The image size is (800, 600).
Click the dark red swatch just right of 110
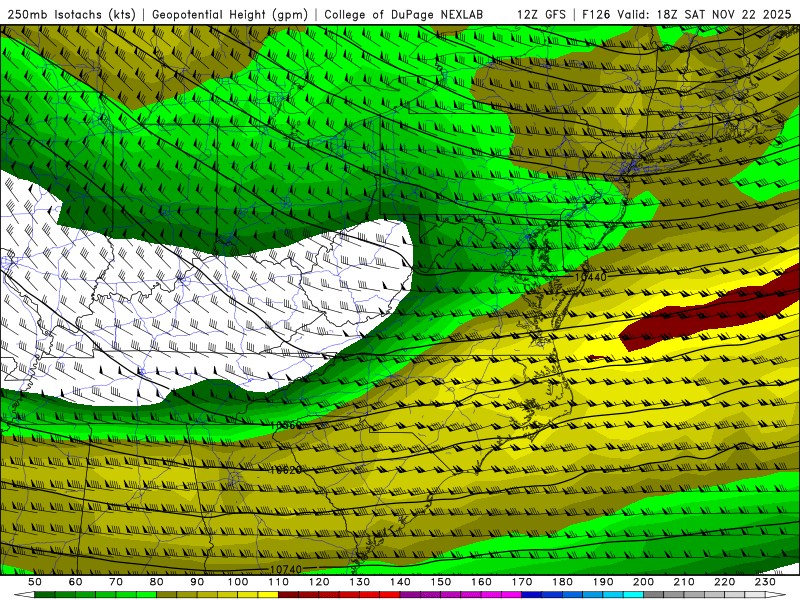[289, 595]
